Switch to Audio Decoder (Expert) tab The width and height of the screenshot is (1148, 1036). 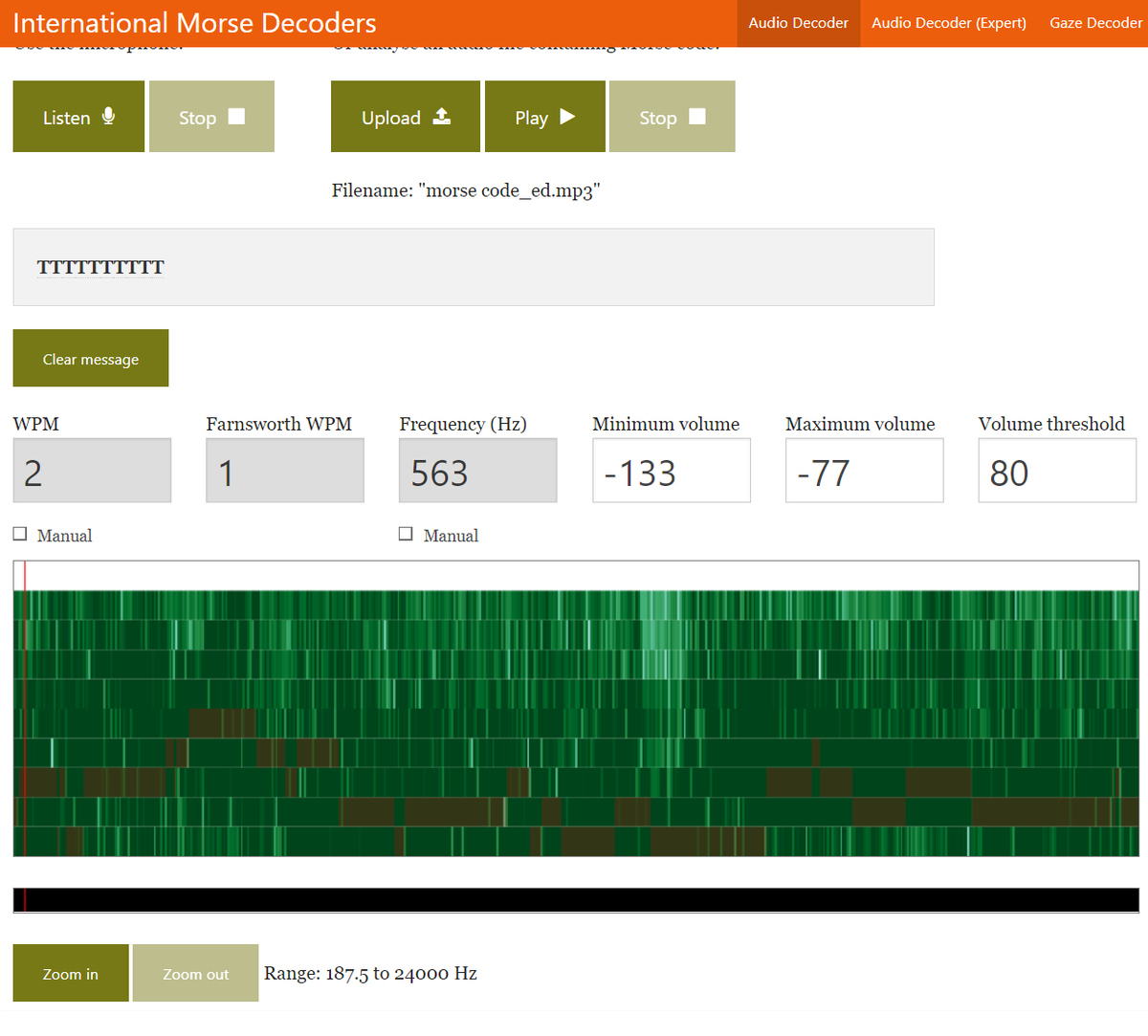tap(949, 23)
